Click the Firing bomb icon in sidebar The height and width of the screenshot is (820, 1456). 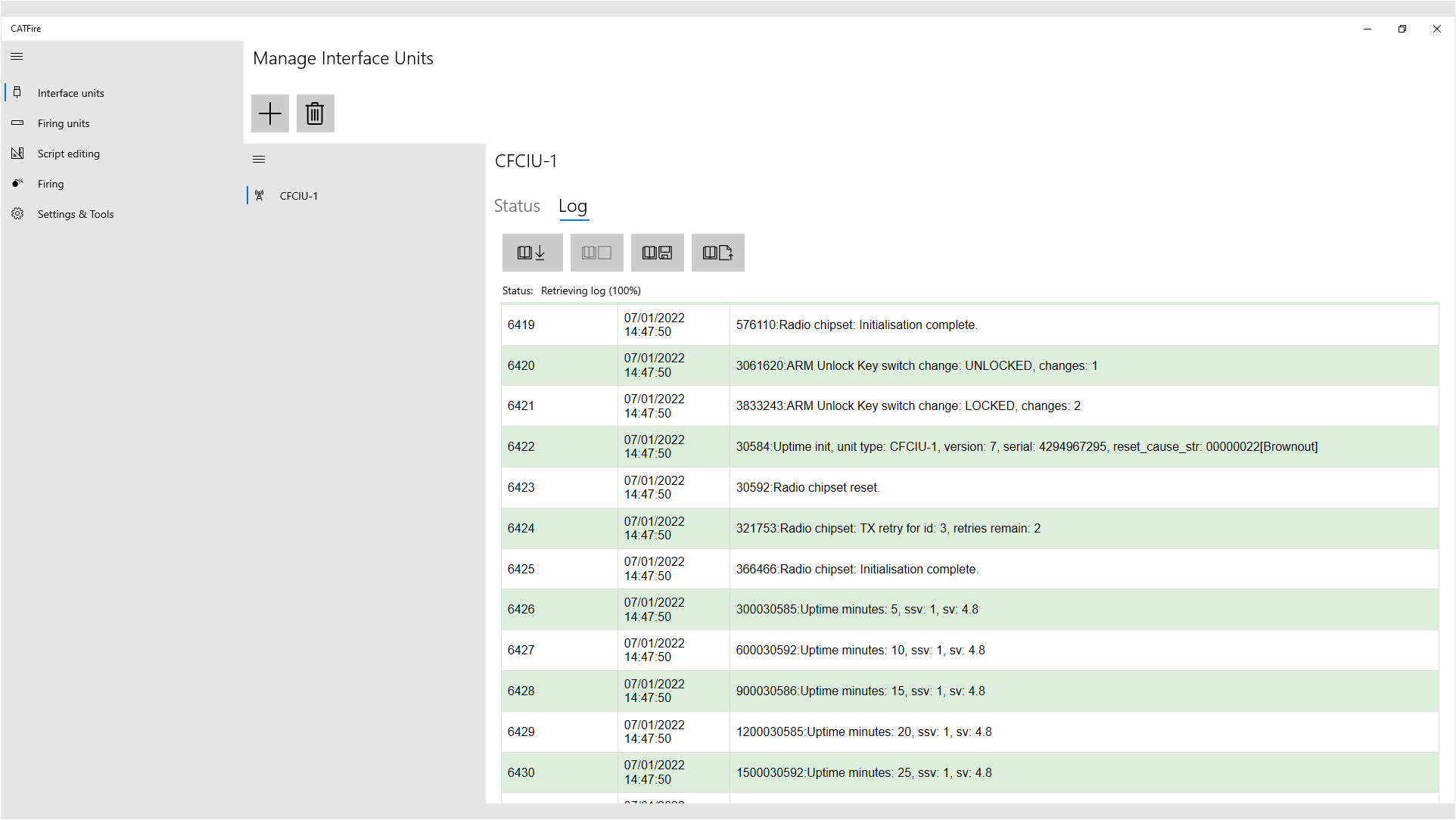pyautogui.click(x=17, y=183)
